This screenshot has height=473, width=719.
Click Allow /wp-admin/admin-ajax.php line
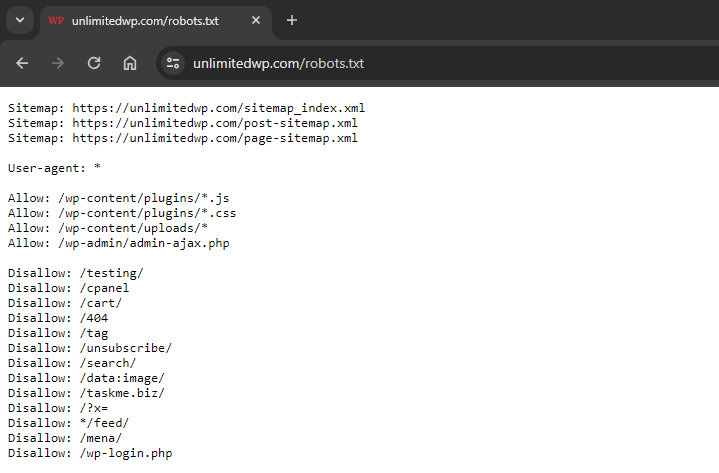118,243
